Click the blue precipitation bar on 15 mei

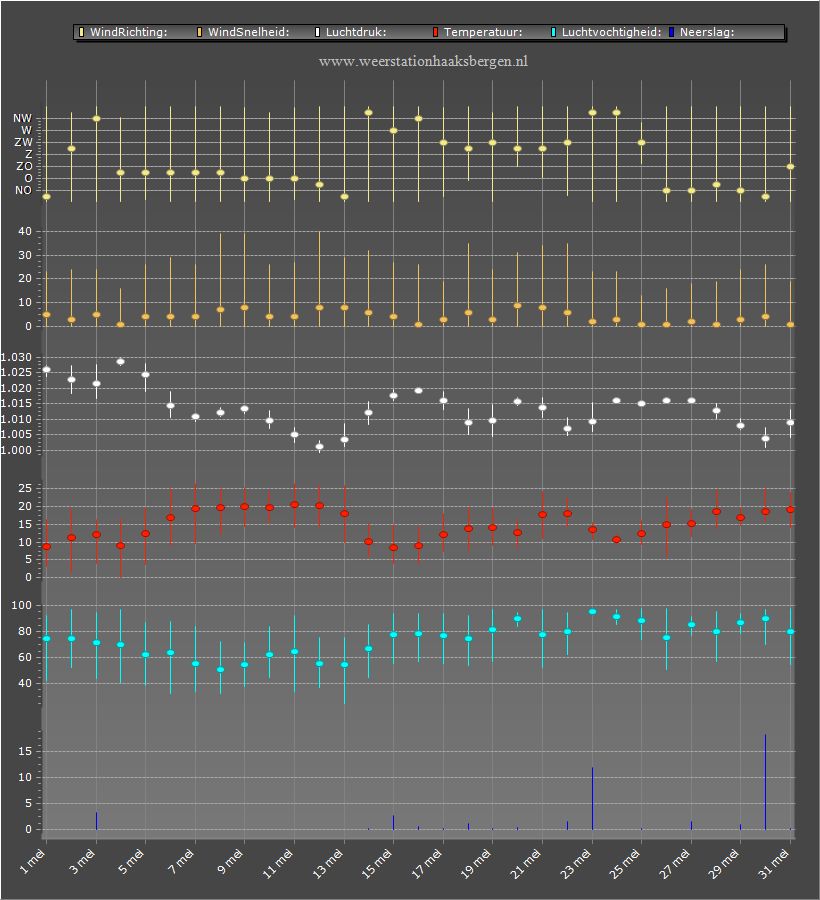[394, 823]
